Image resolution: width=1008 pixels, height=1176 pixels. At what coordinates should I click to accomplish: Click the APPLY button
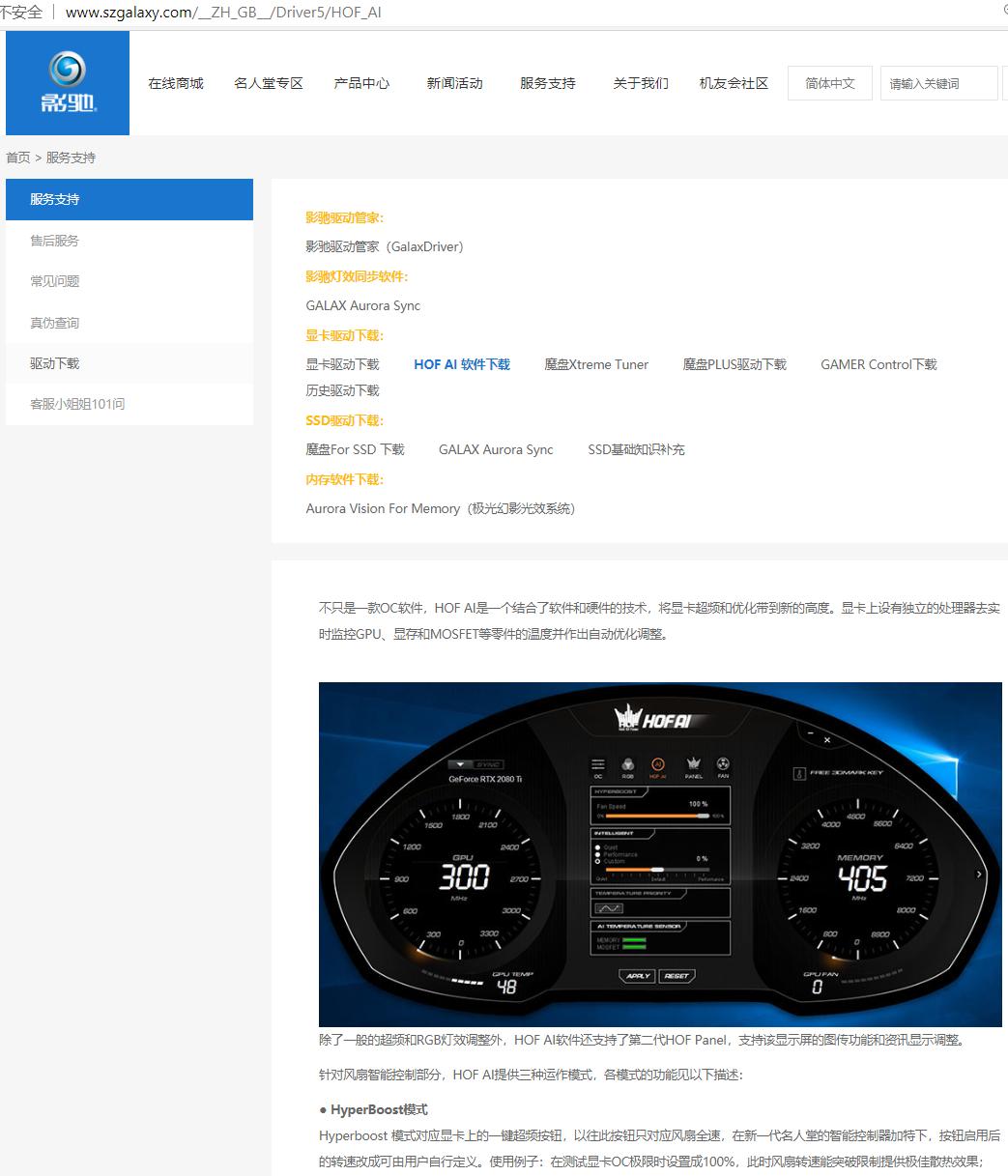coord(637,976)
